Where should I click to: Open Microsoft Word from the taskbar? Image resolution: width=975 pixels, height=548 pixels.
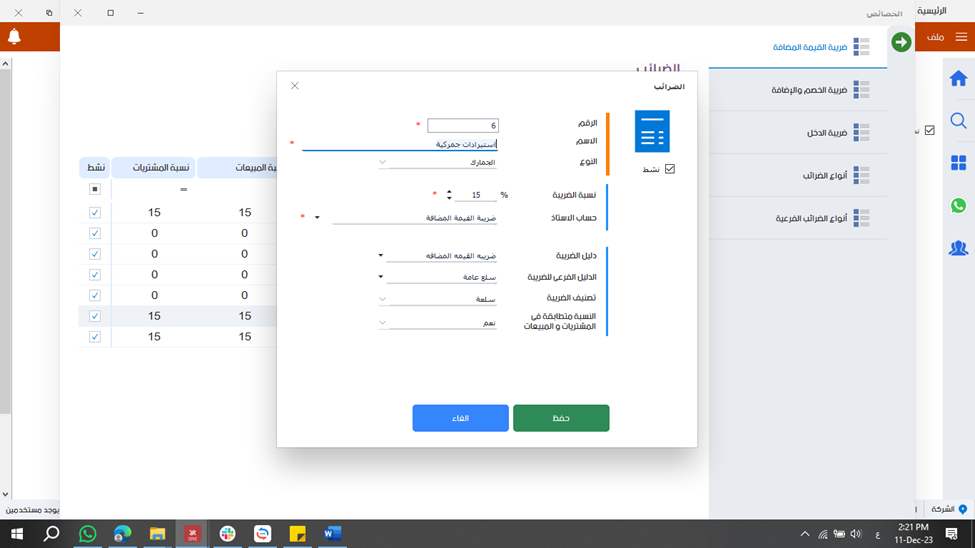[332, 534]
